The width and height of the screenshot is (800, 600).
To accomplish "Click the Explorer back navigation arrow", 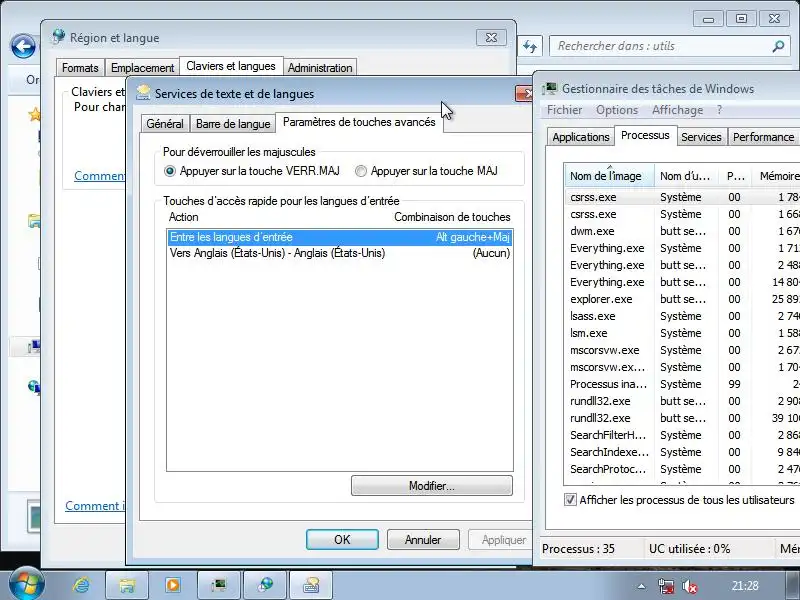I will [23, 46].
